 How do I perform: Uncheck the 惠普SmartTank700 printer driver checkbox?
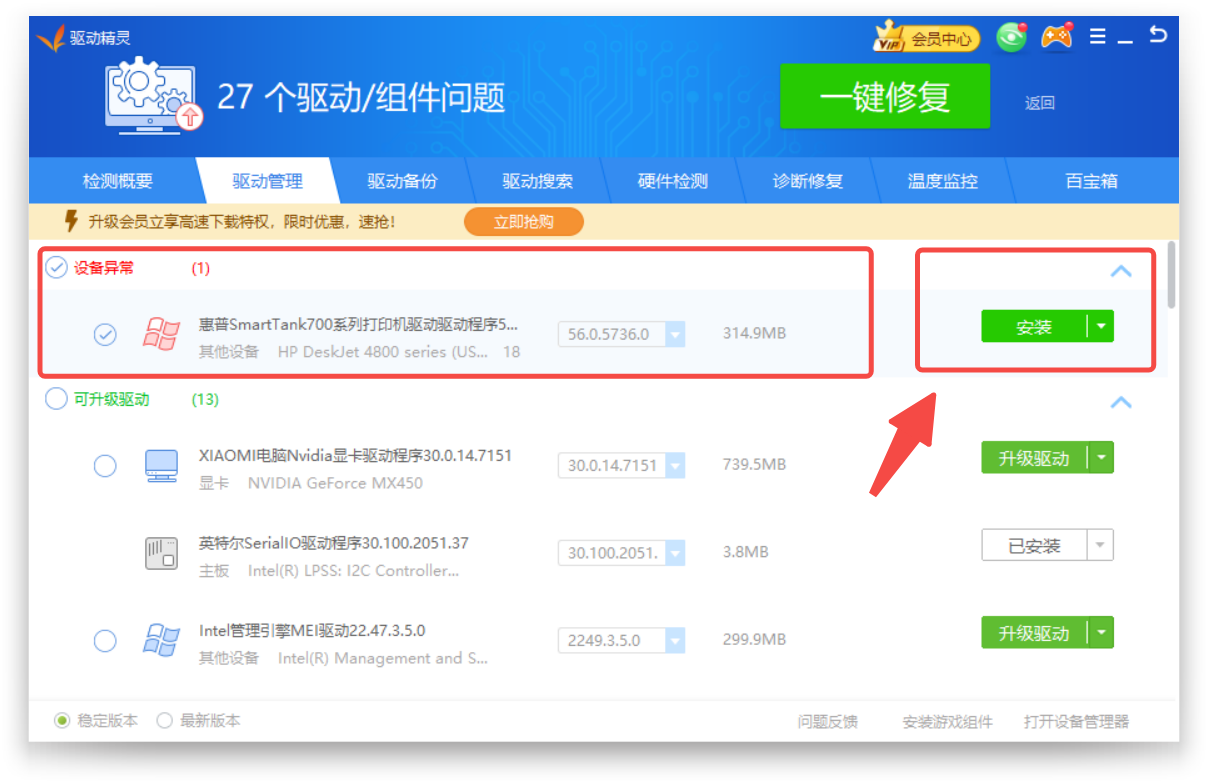[x=105, y=335]
